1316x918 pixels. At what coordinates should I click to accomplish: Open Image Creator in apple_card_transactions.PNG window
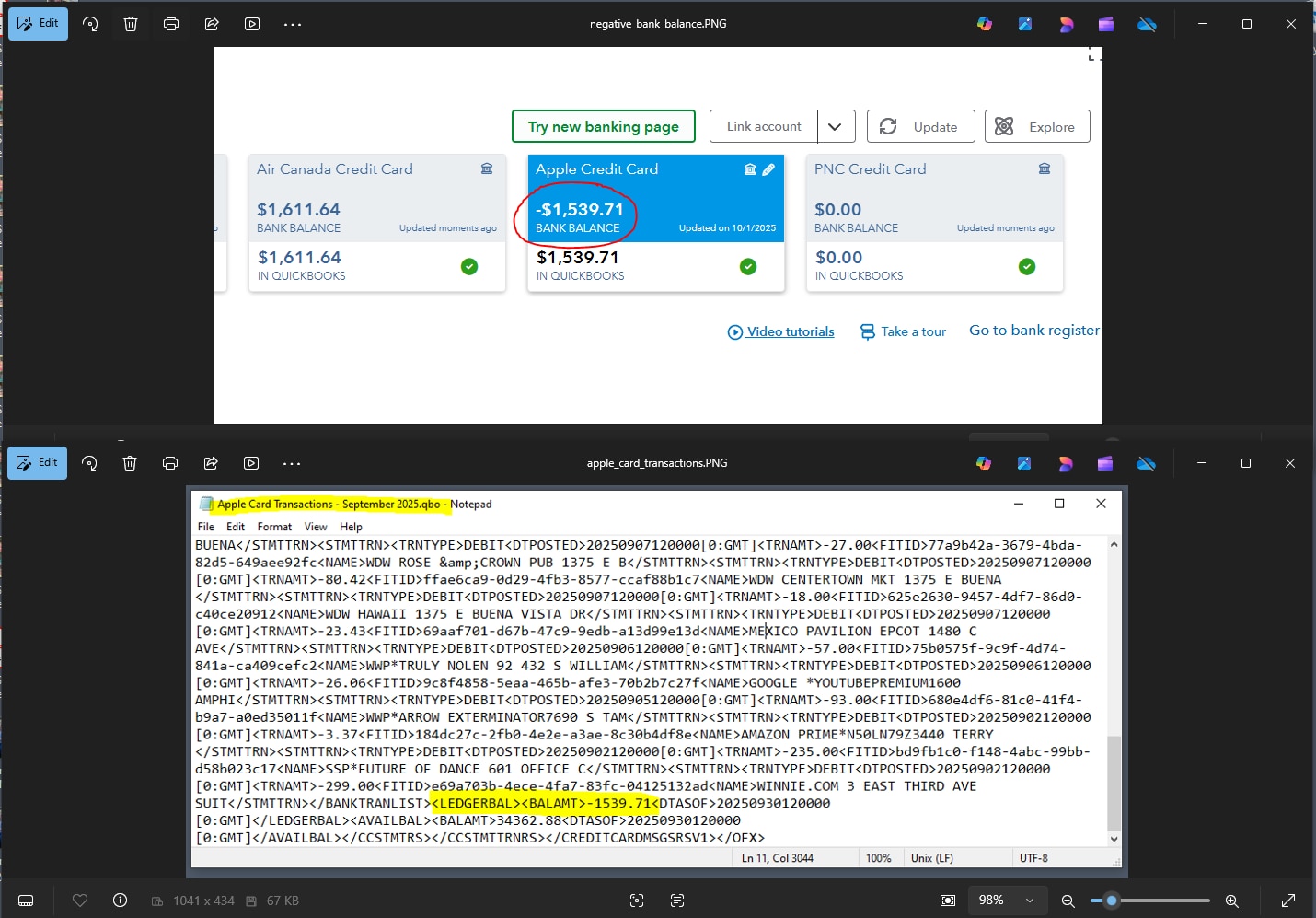pyautogui.click(x=1024, y=463)
